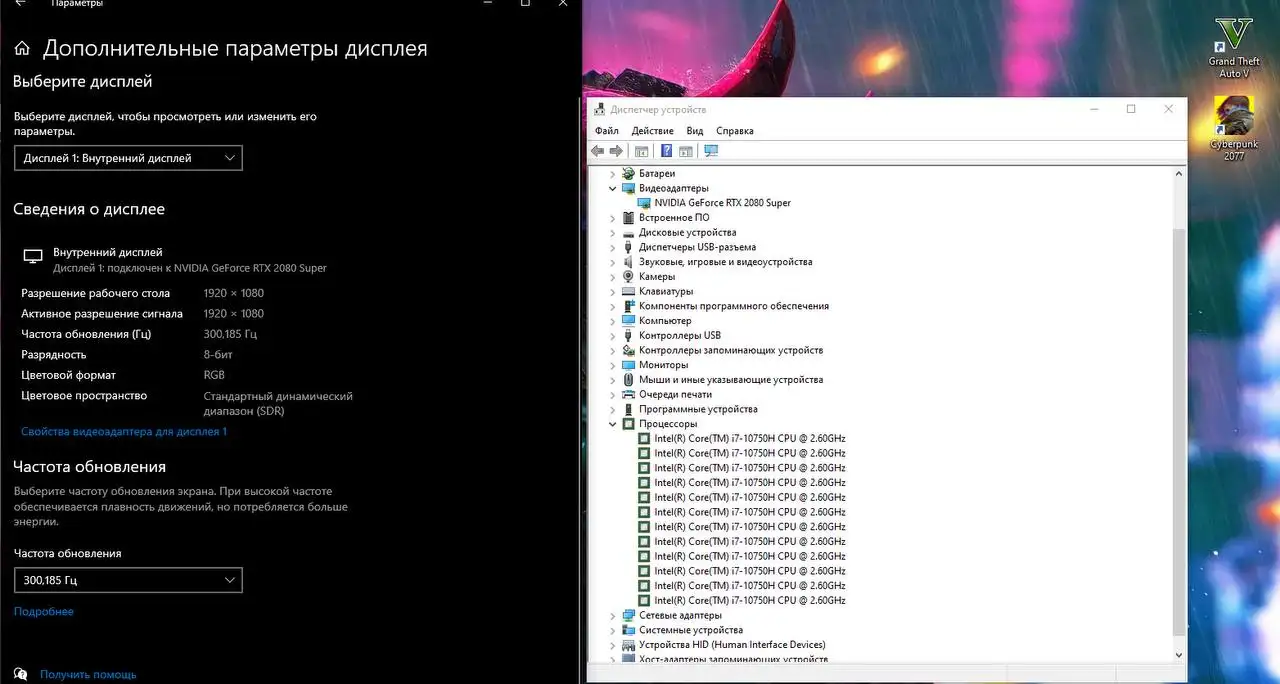Click the Подробнее link
Screen dimensions: 1280x684
point(43,610)
